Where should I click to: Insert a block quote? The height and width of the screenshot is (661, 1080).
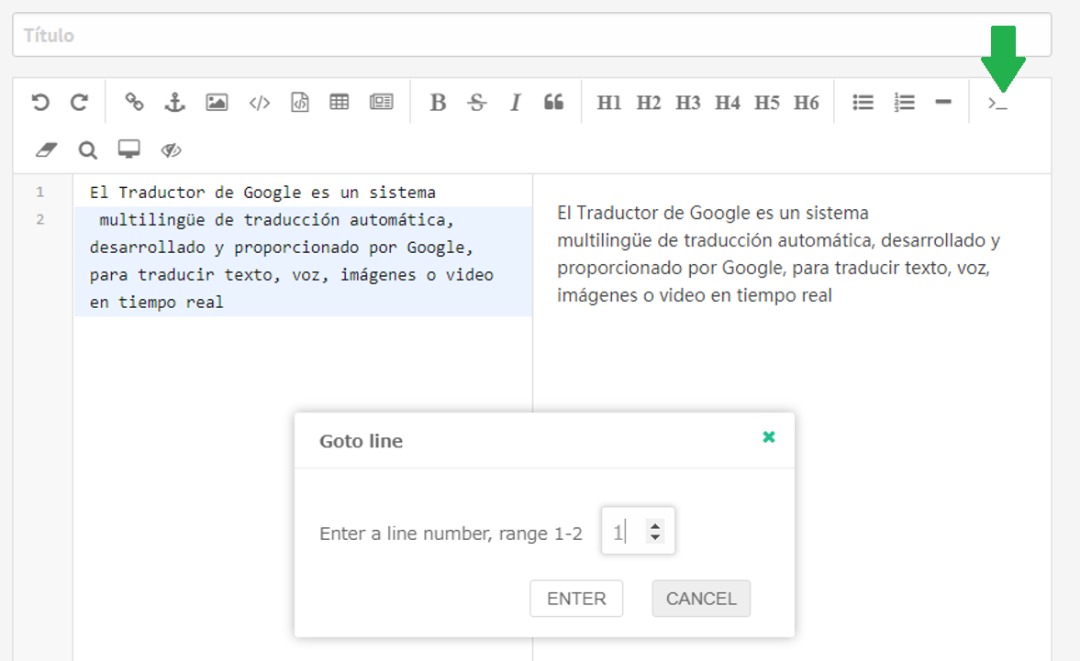[553, 103]
